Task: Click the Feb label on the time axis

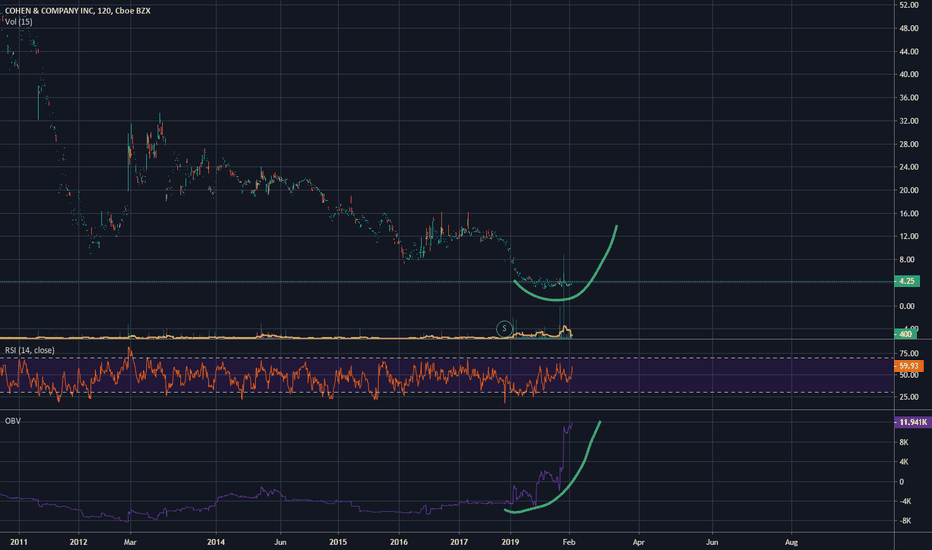Action: pyautogui.click(x=569, y=542)
